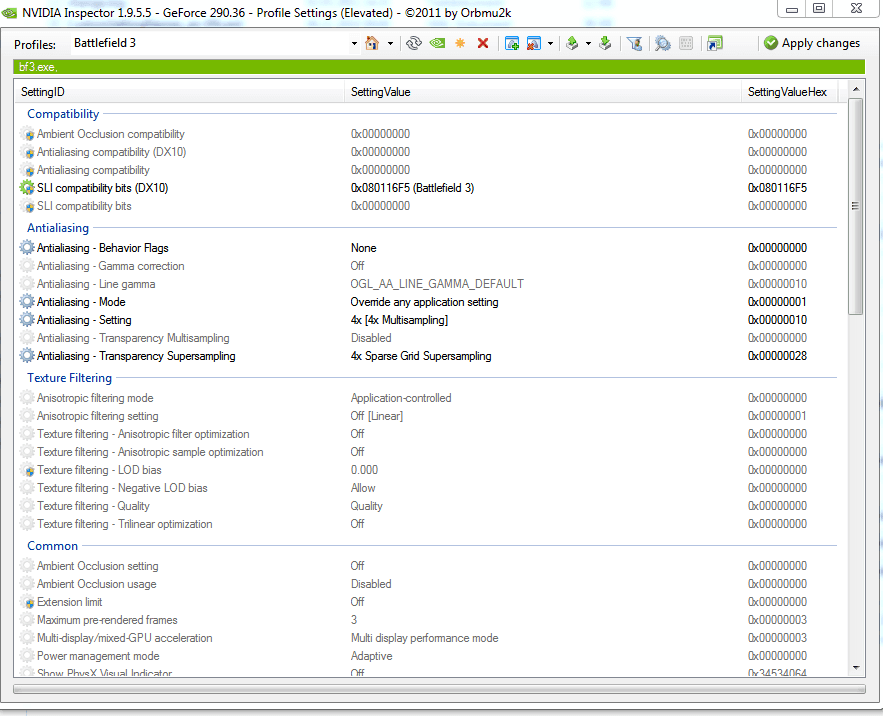Click gear icon of Power management mode

click(27, 656)
